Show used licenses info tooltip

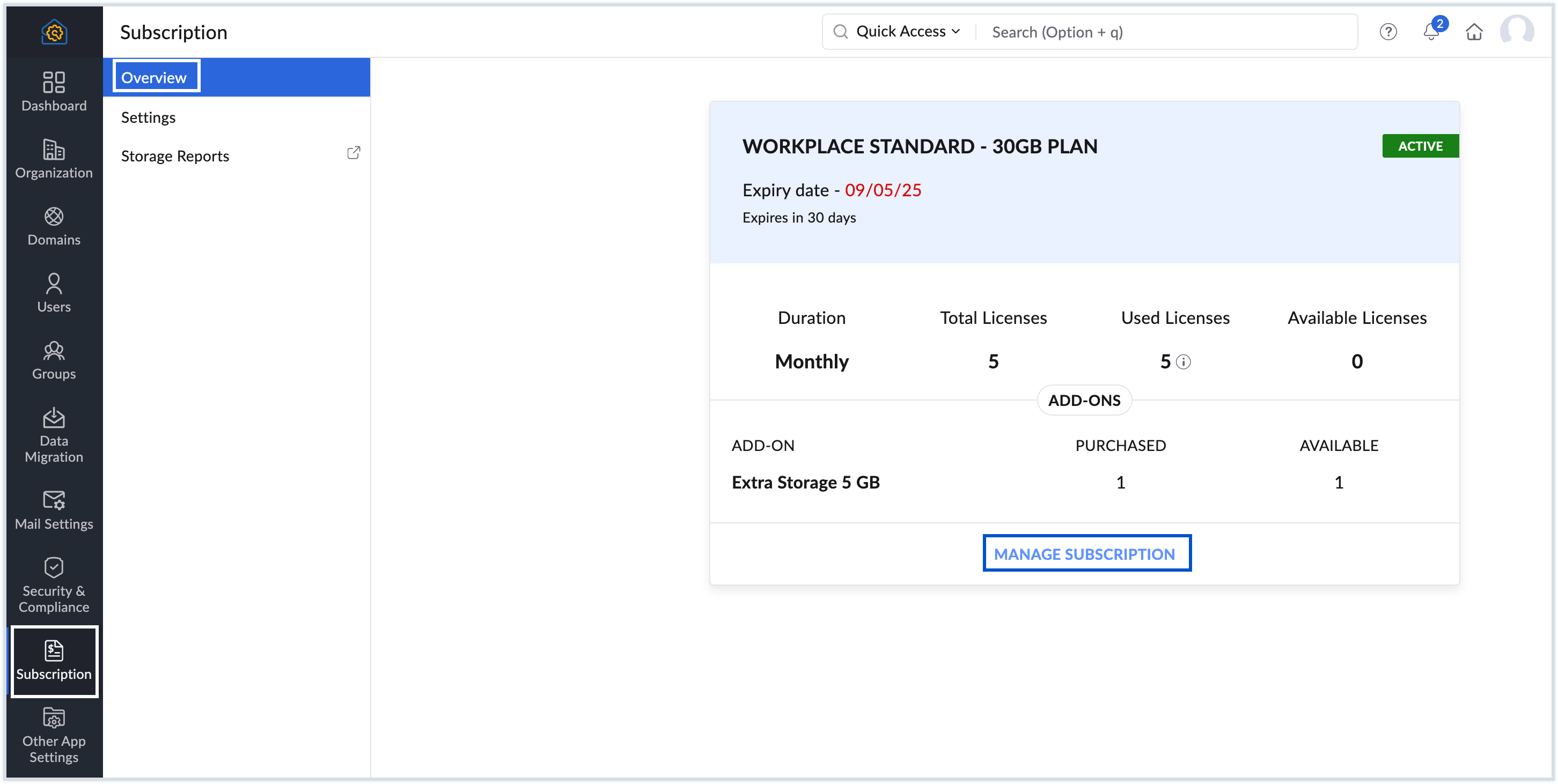pos(1184,362)
